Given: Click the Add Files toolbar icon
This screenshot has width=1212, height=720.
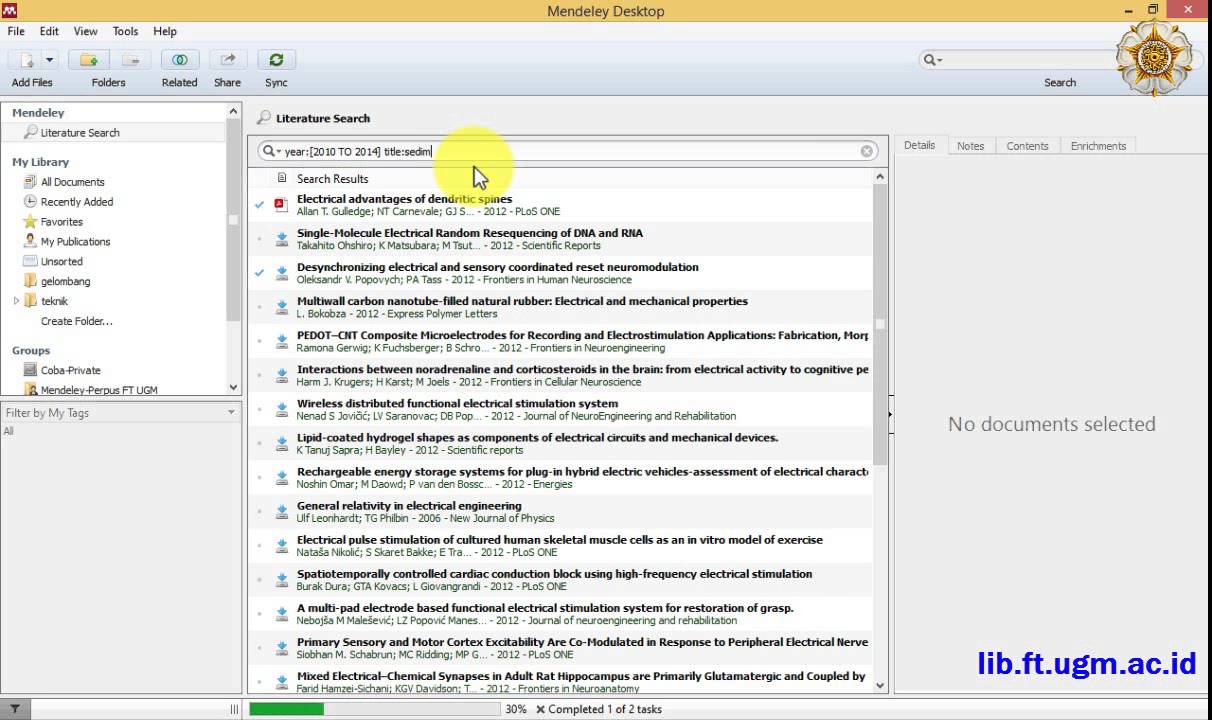Looking at the screenshot, I should [x=26, y=60].
